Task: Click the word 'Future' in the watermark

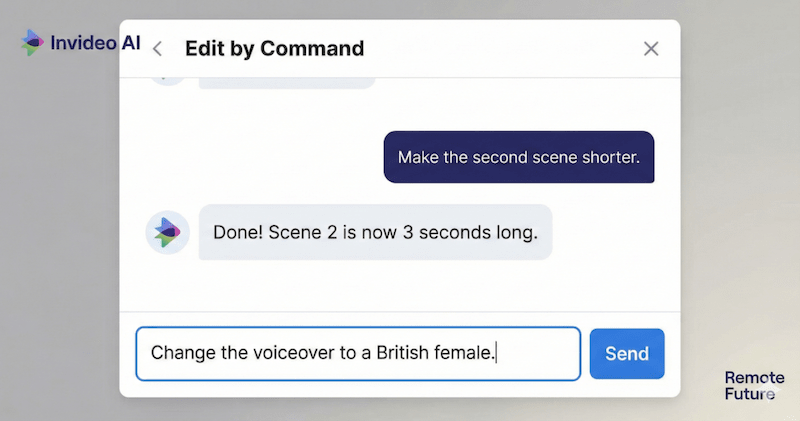Action: [750, 393]
